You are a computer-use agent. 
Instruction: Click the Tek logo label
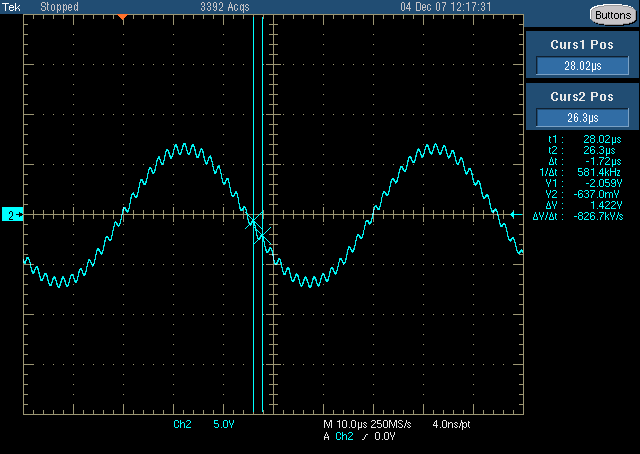click(x=11, y=7)
